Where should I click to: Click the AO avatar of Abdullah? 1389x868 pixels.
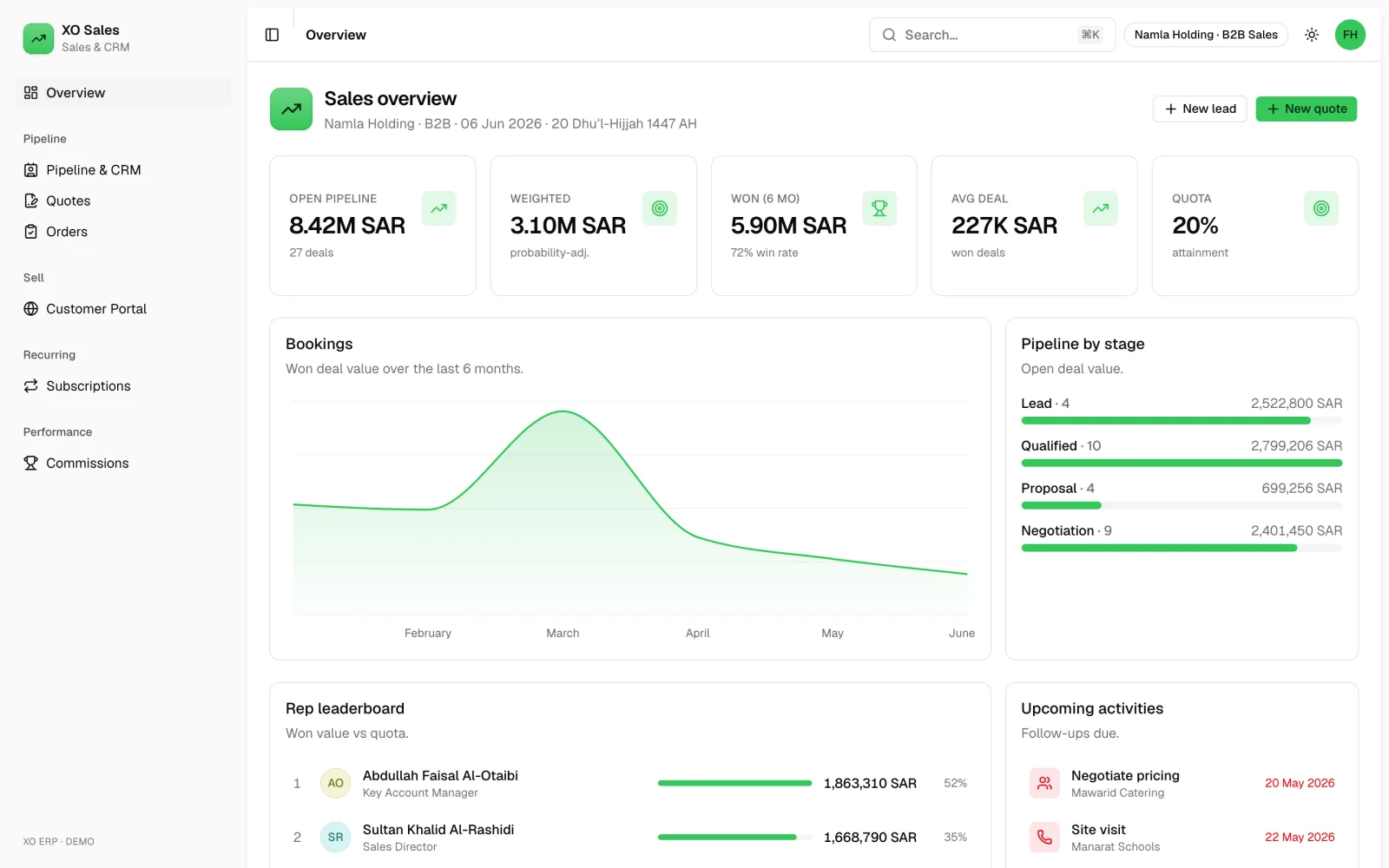[x=335, y=783]
